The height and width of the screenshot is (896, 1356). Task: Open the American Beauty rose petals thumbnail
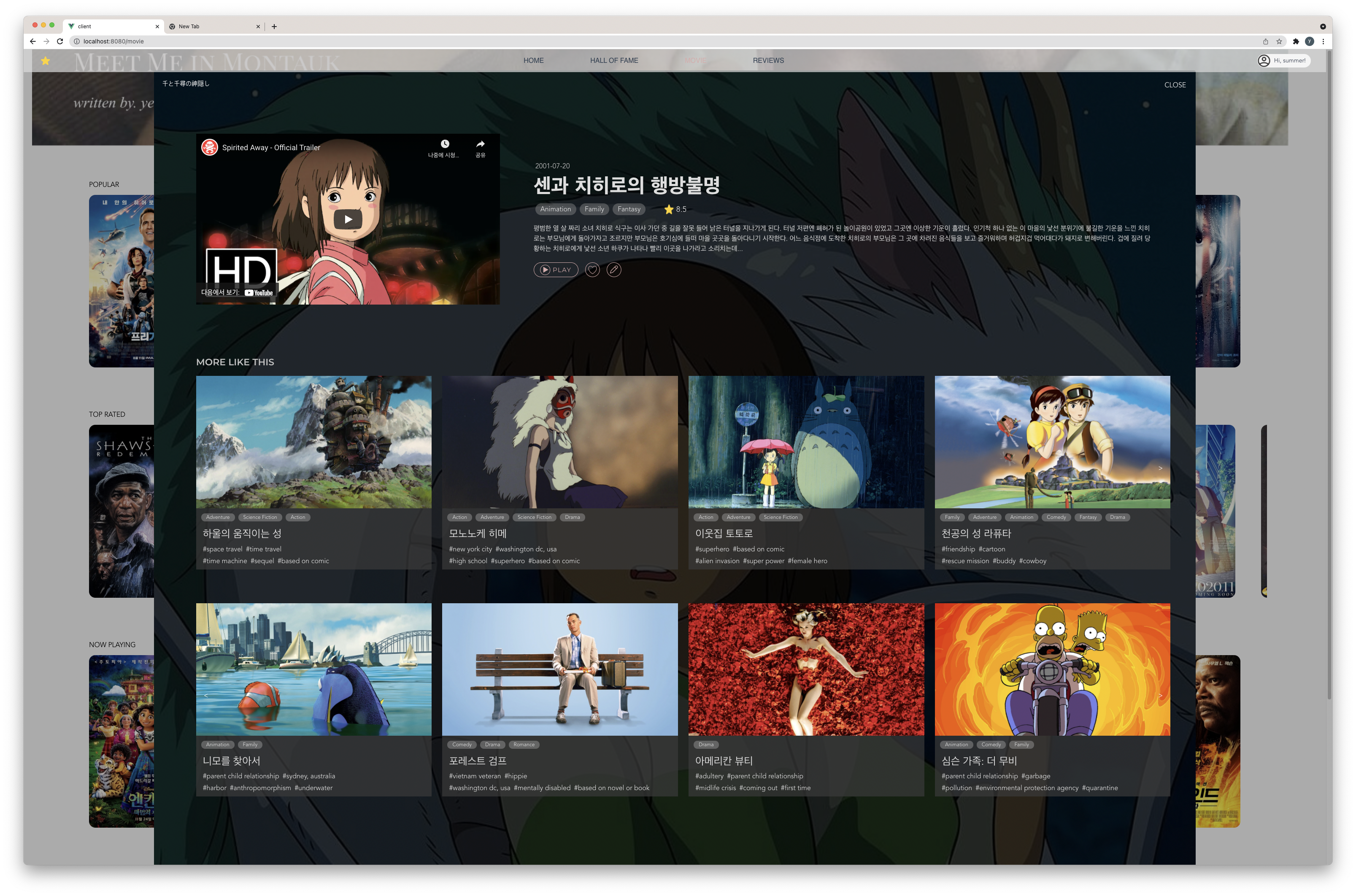pyautogui.click(x=806, y=669)
